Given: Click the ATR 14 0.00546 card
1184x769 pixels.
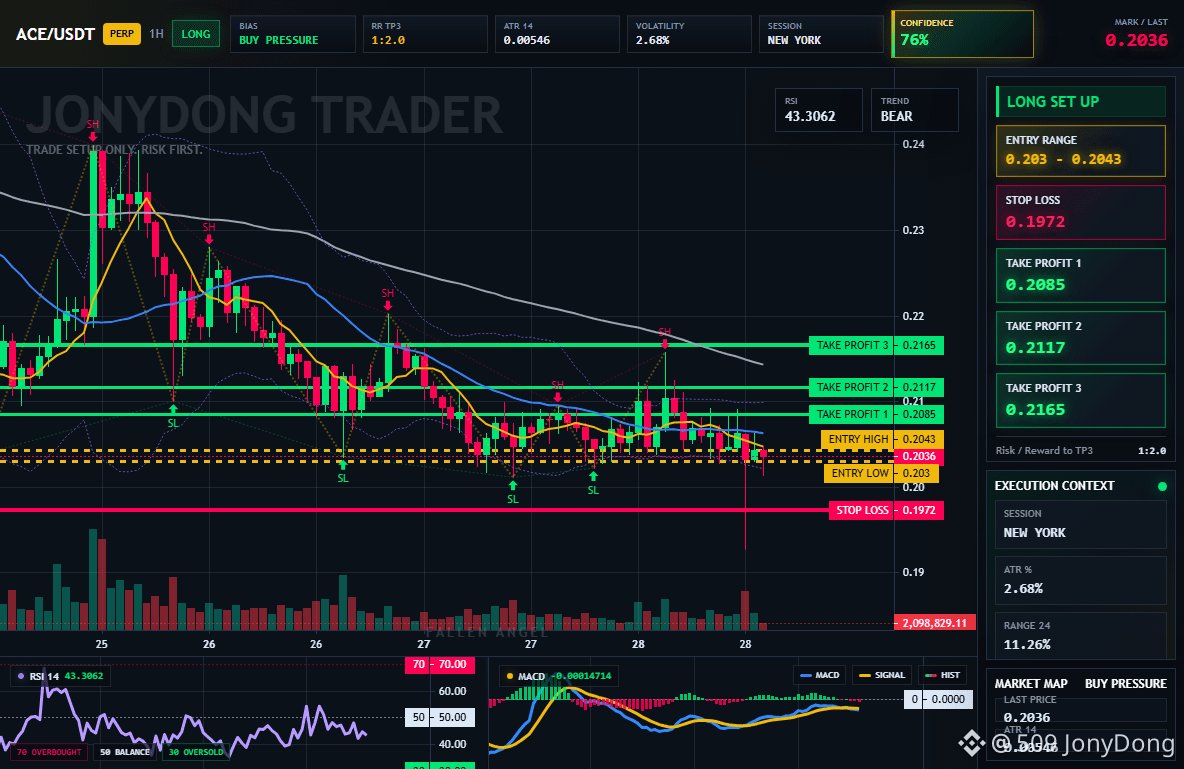Looking at the screenshot, I should point(557,34).
